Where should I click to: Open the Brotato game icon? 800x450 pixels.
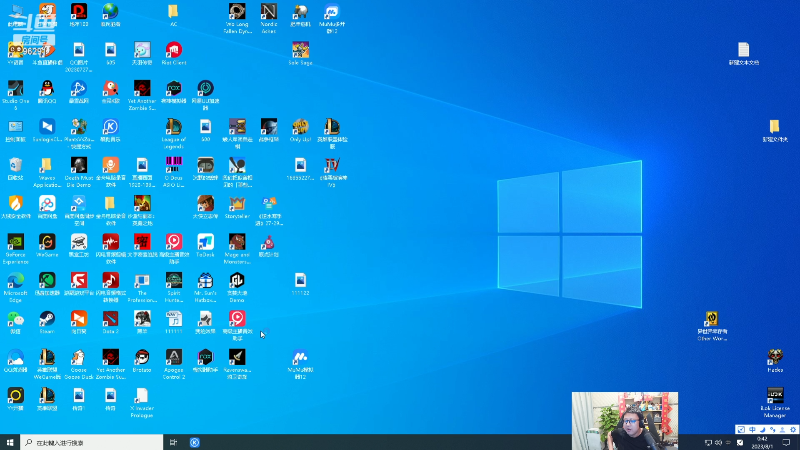click(x=142, y=361)
